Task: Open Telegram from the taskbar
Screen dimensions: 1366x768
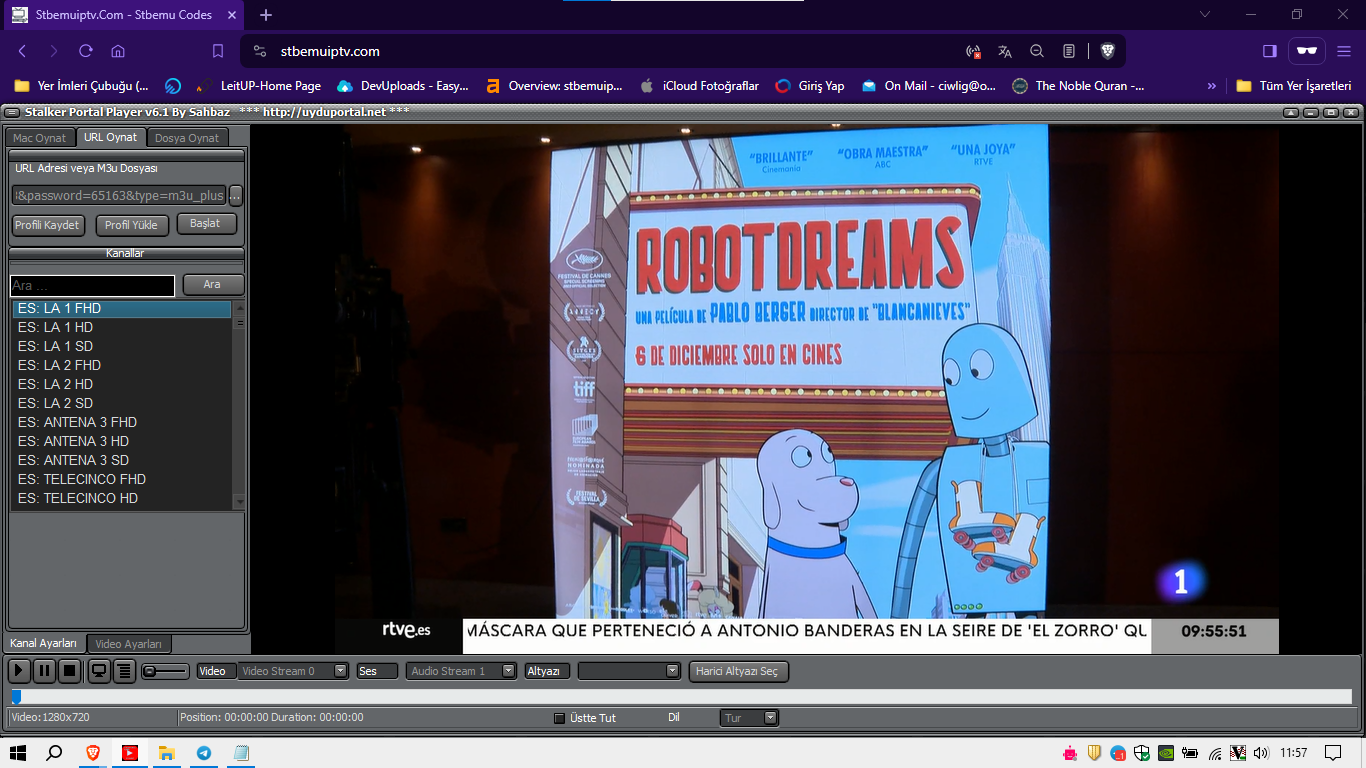Action: click(204, 753)
